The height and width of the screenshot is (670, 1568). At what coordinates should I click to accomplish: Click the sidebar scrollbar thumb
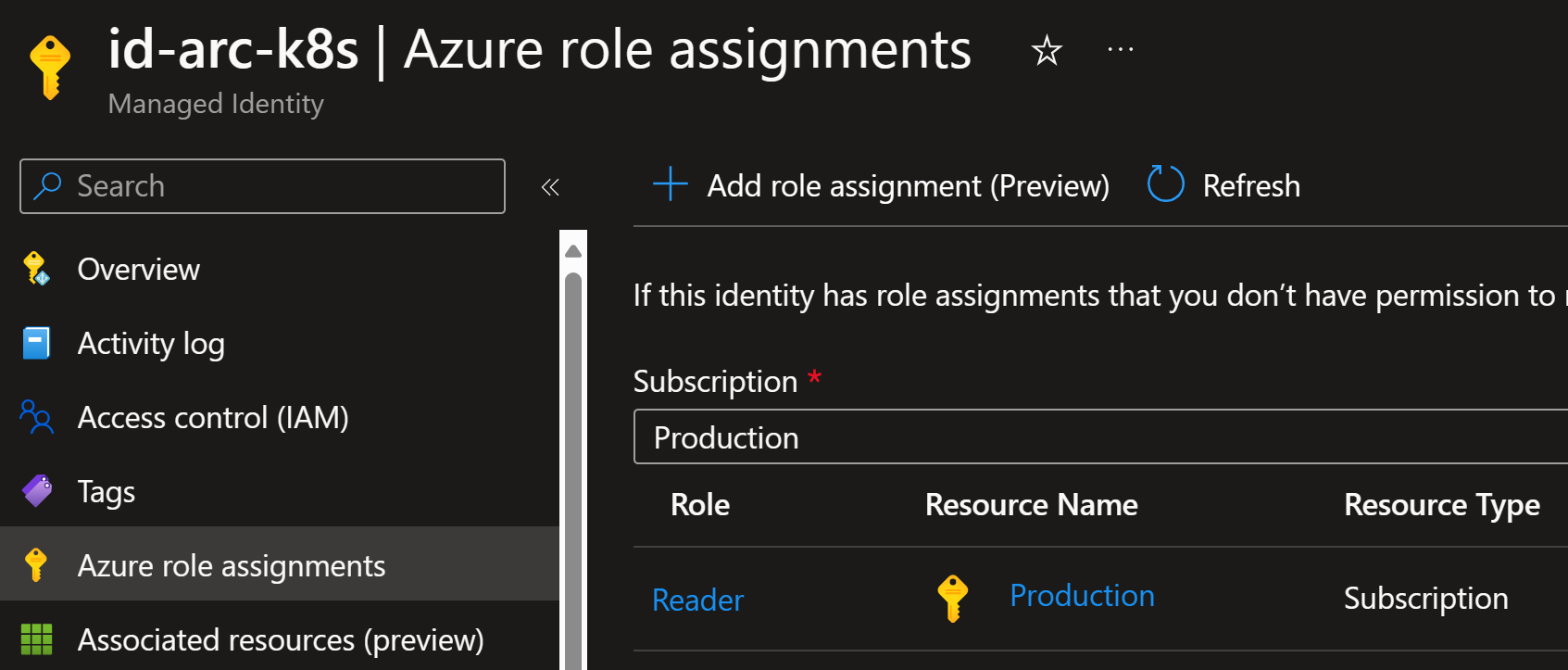coord(573,470)
